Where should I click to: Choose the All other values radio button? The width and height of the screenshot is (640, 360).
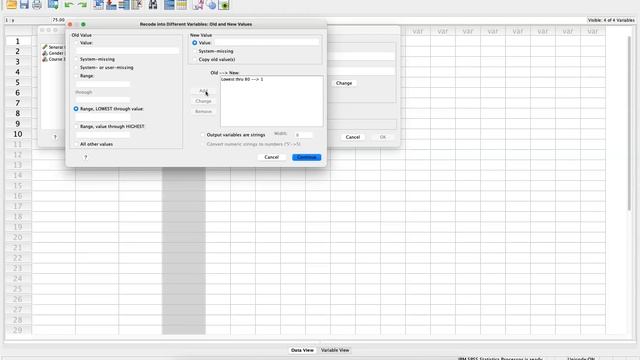click(x=76, y=144)
